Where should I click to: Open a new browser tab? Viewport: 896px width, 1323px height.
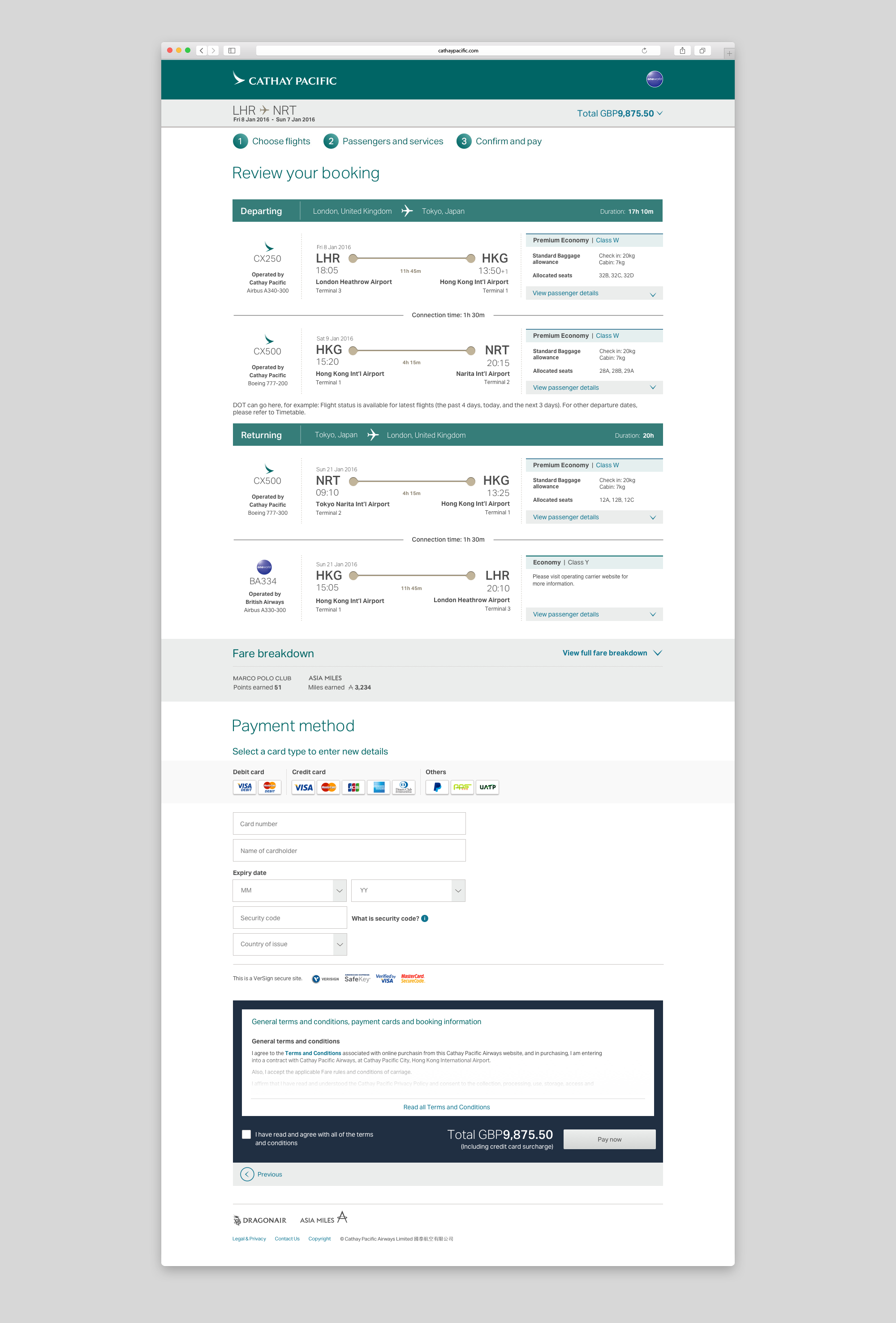[728, 53]
